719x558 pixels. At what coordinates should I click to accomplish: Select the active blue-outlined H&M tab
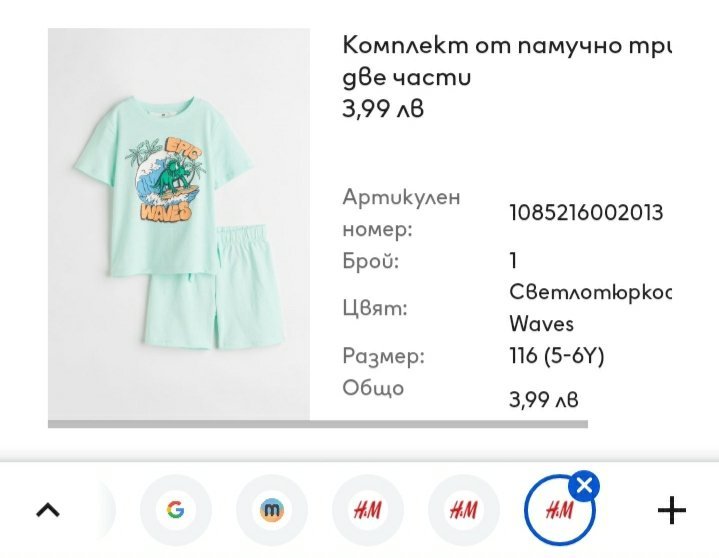559,510
